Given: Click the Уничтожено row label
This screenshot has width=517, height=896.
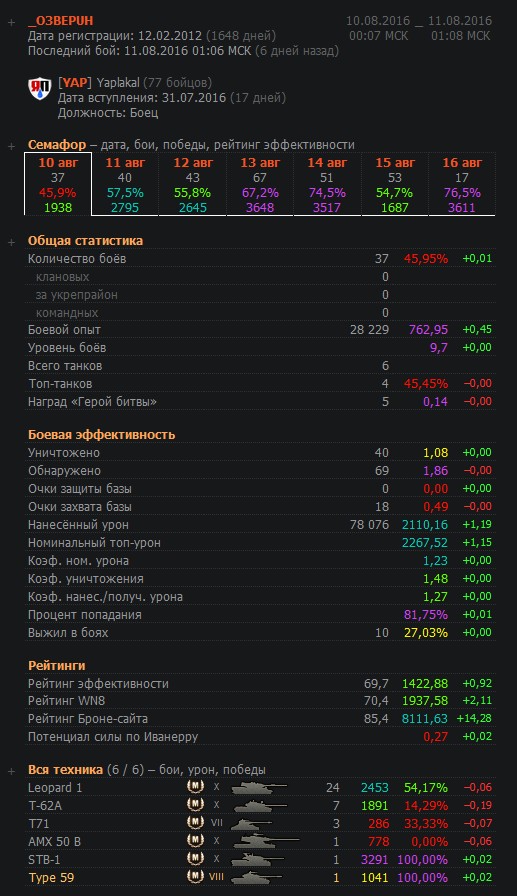Looking at the screenshot, I should (64, 453).
